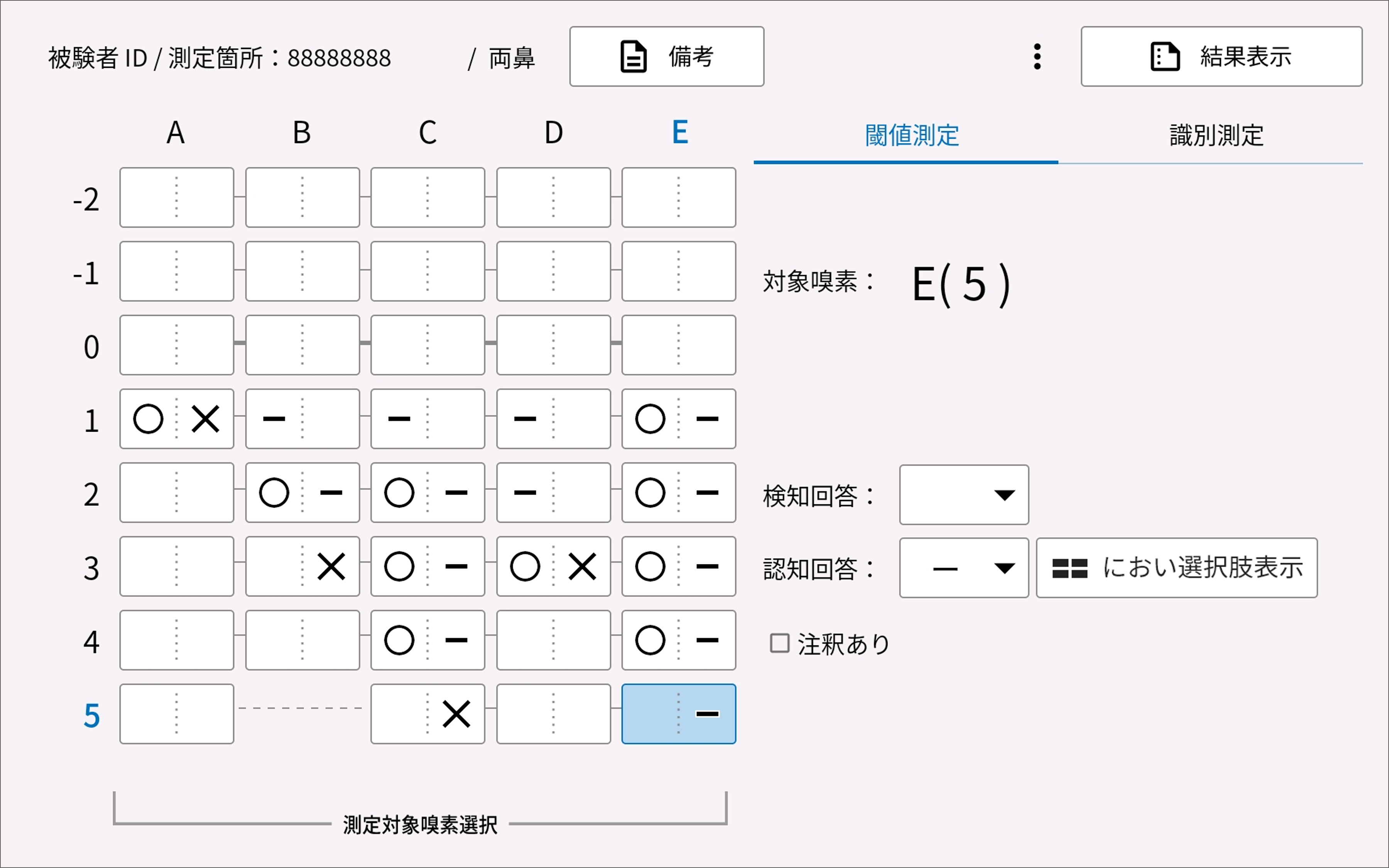Expand the 検知回答 dropdown
This screenshot has width=1389, height=868.
pyautogui.click(x=964, y=494)
